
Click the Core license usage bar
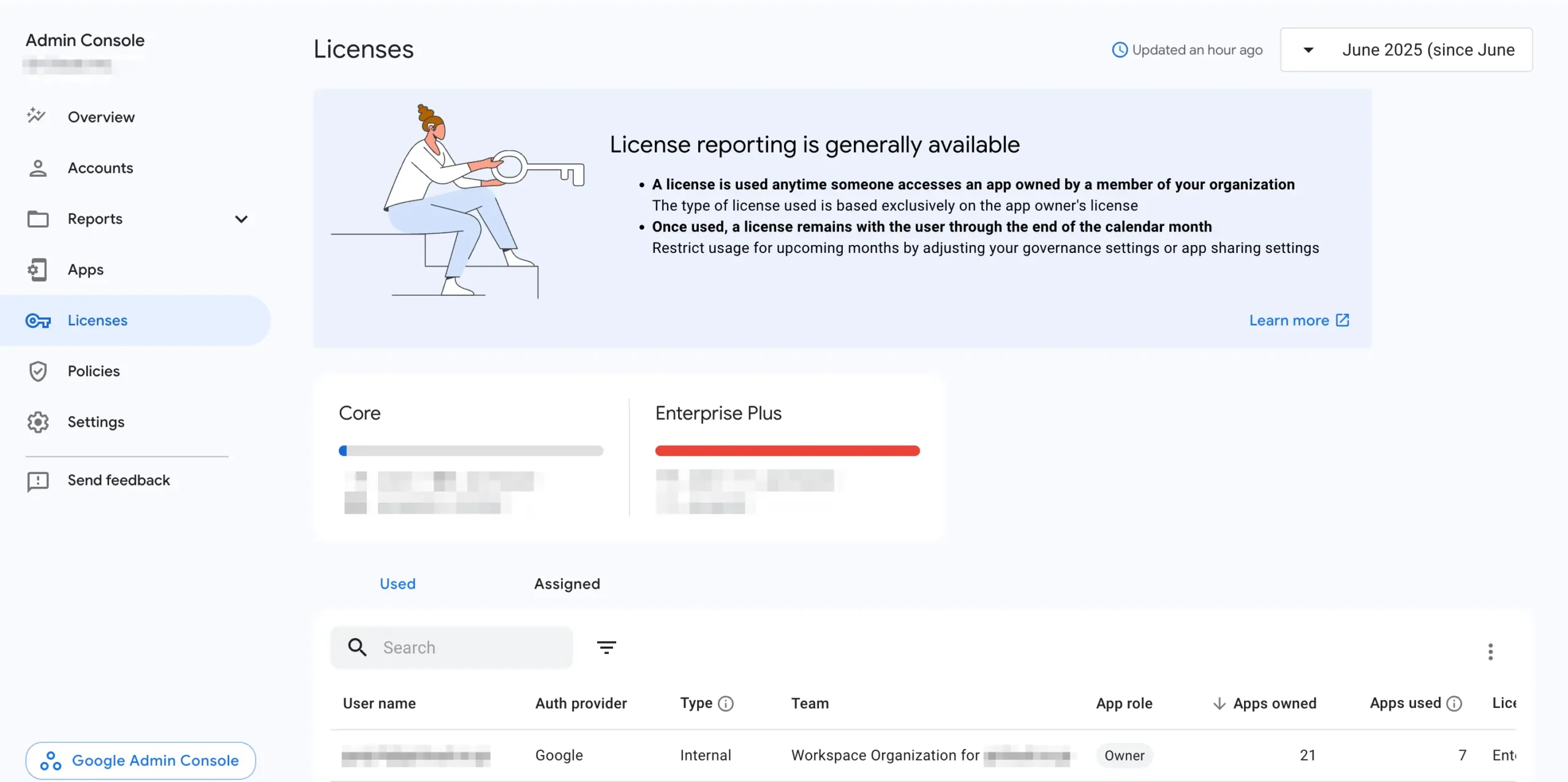(471, 451)
